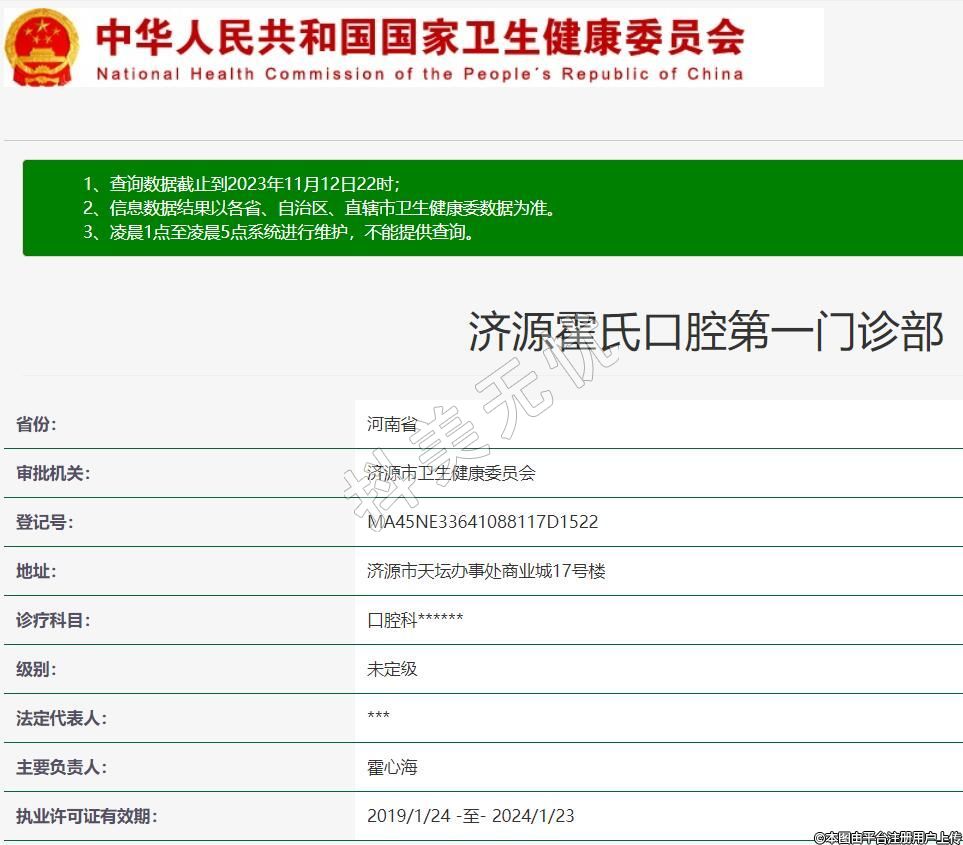963x845 pixels.
Task: Click the 法定代表人 row label
Action: pyautogui.click(x=61, y=718)
